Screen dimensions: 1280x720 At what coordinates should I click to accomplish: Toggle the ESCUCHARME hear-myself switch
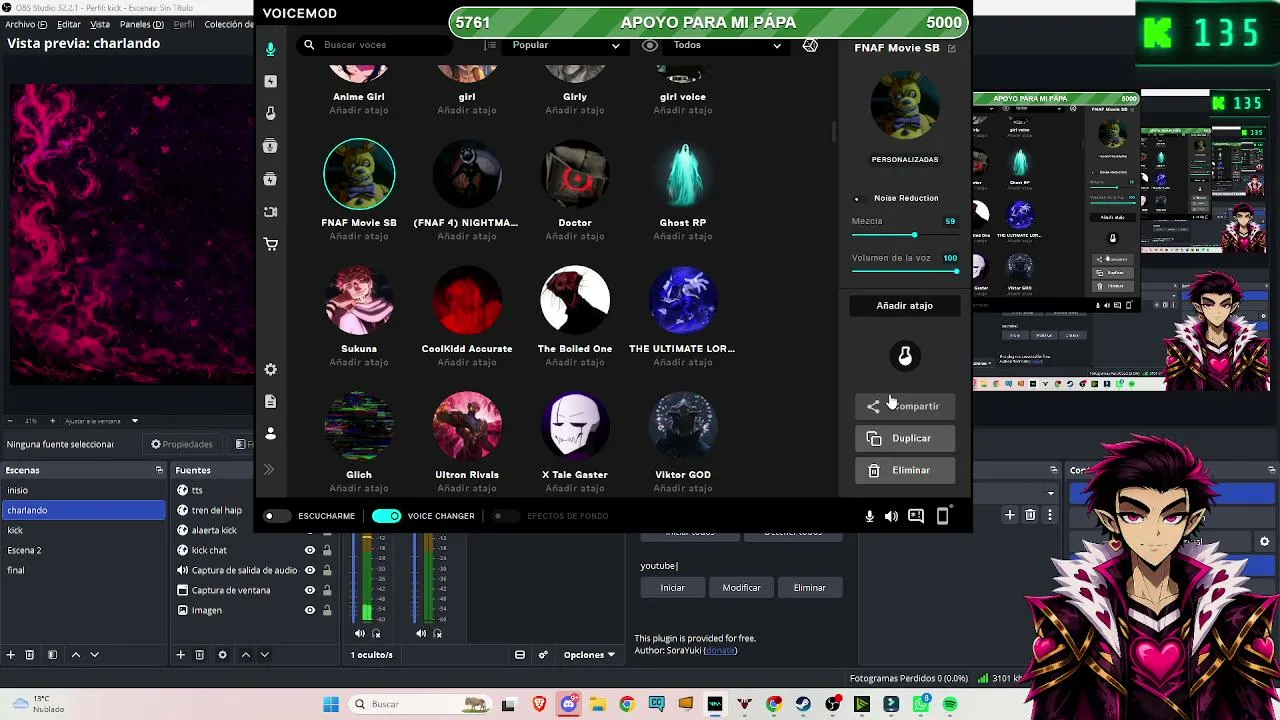coord(277,516)
